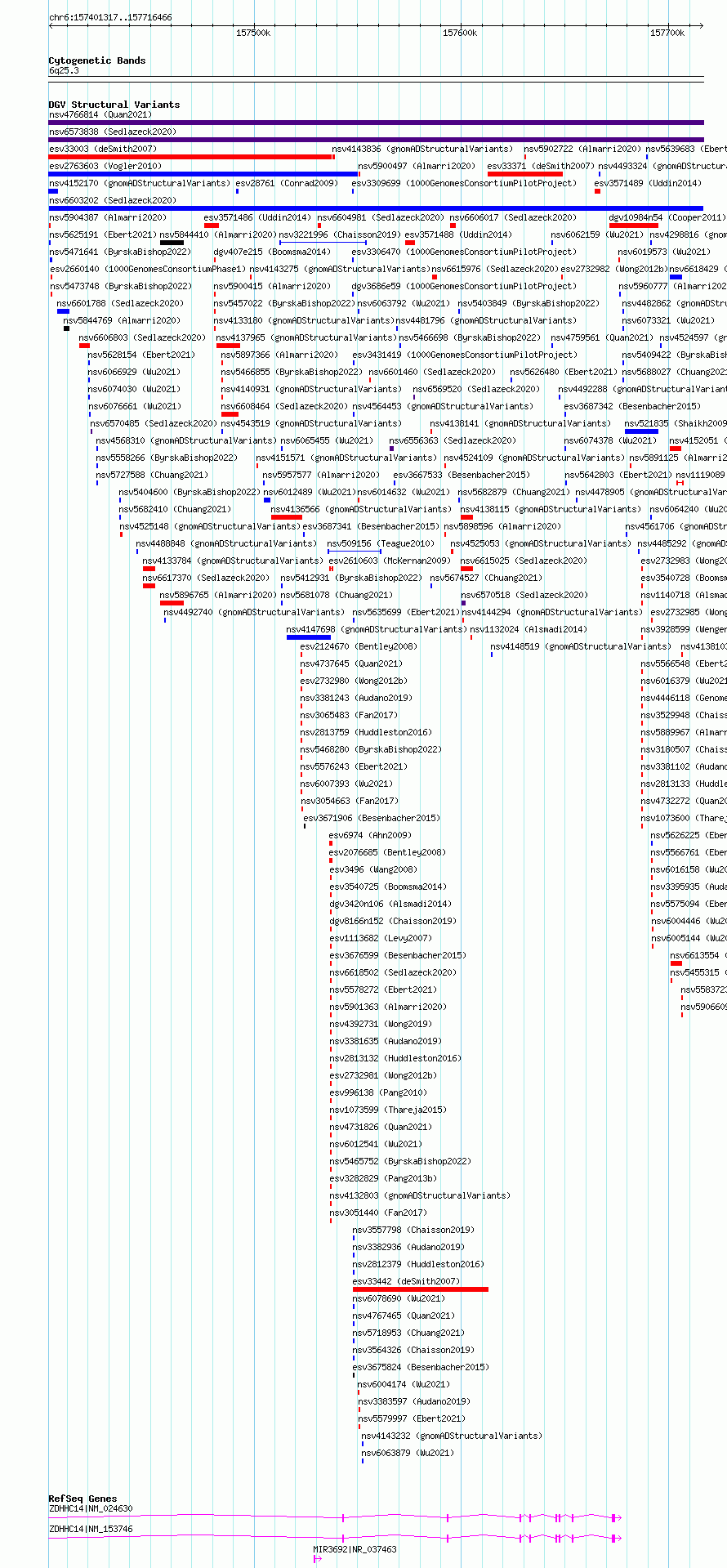
Task: Click the red bar under nsv4133784 label
Action: click(149, 569)
